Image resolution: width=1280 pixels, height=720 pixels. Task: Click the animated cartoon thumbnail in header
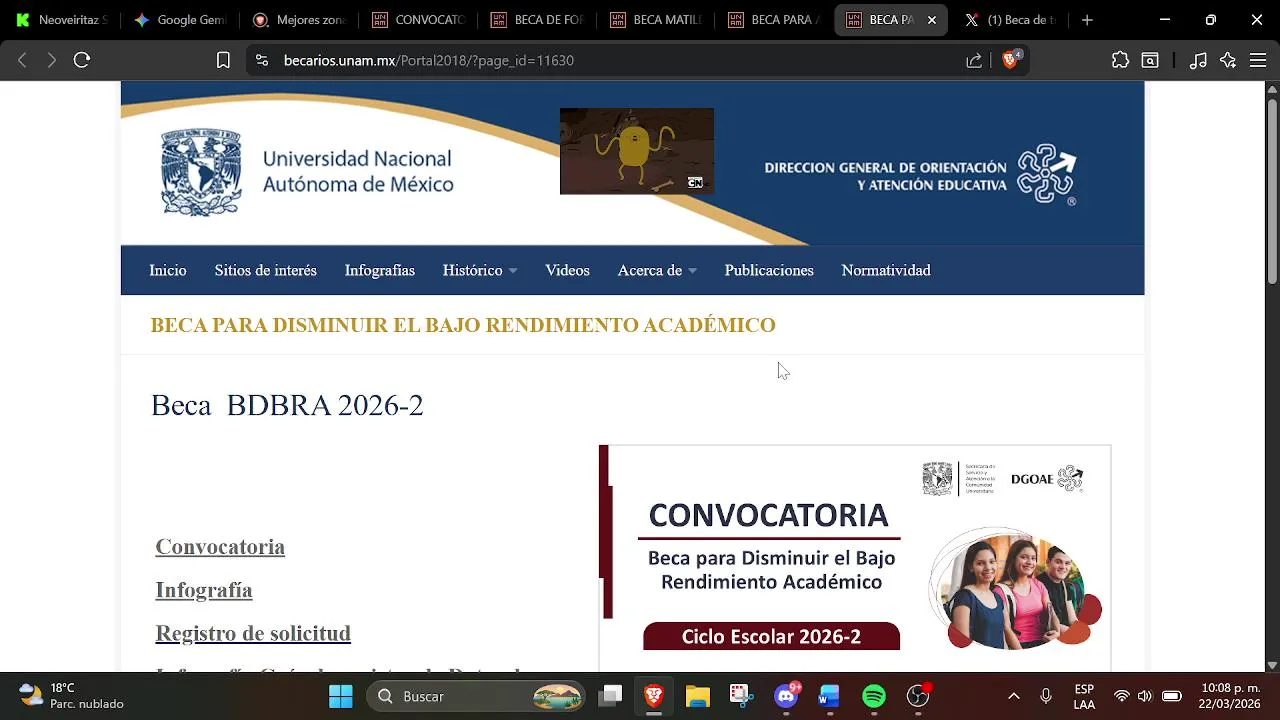pos(637,151)
